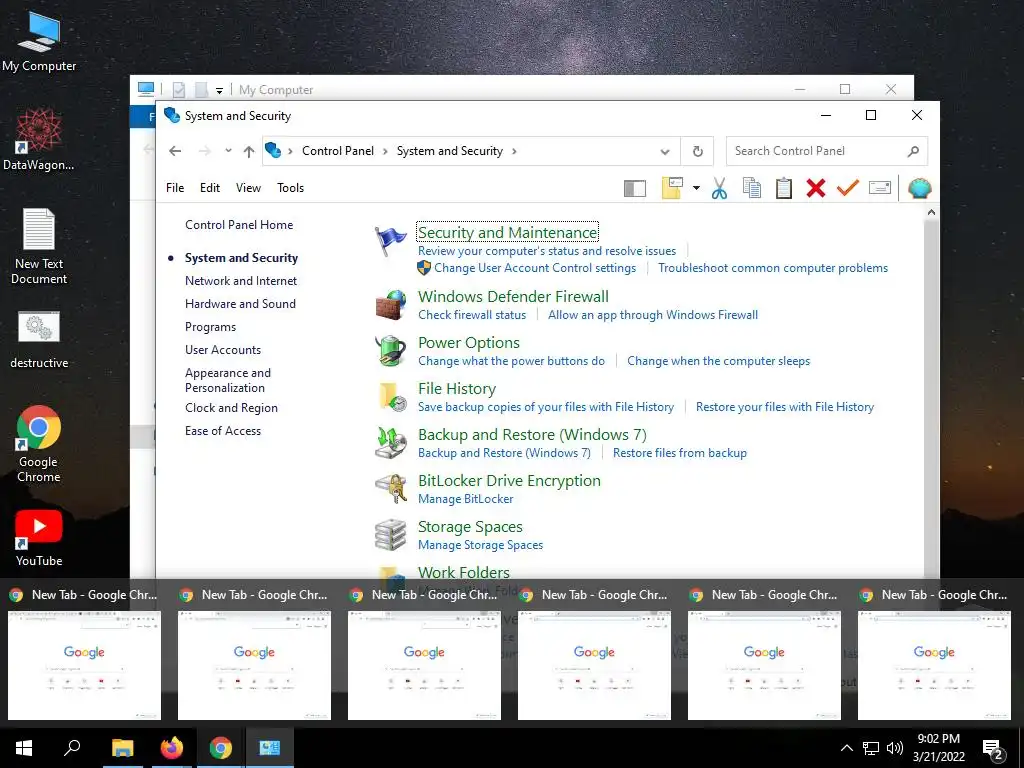
Task: Click Manage BitLocker link
Action: [x=466, y=499]
